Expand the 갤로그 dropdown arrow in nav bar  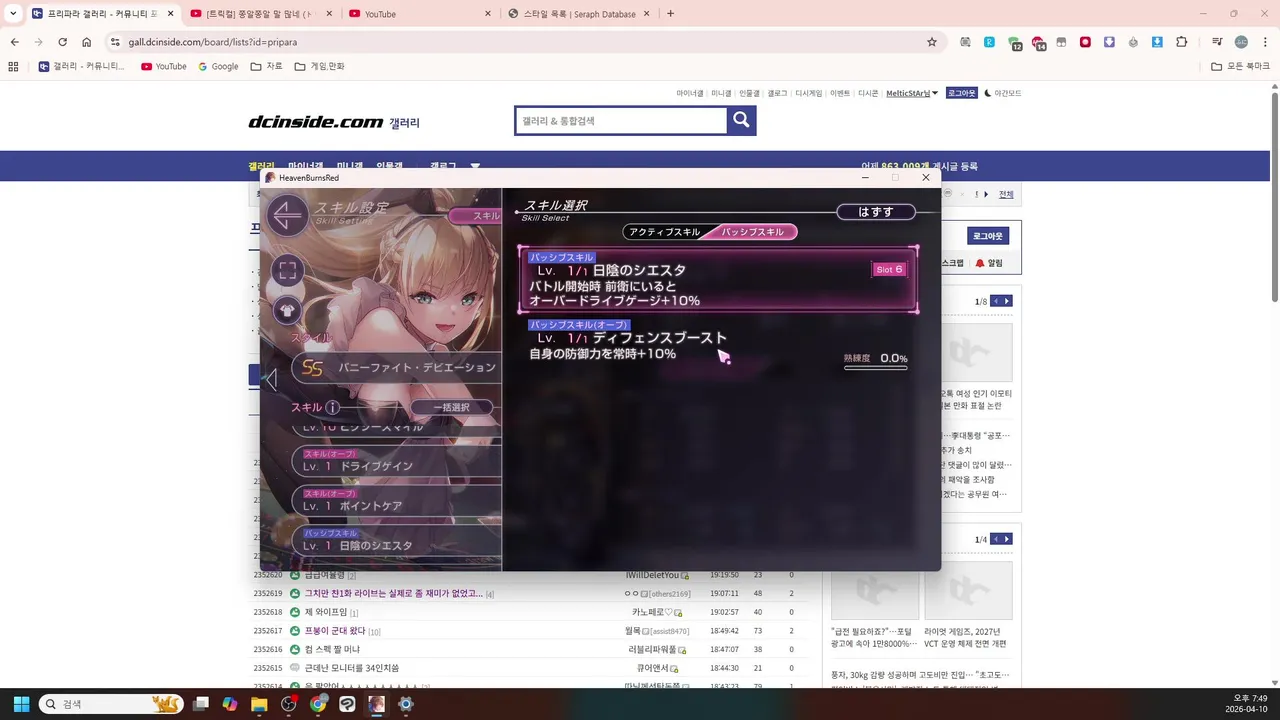point(475,166)
